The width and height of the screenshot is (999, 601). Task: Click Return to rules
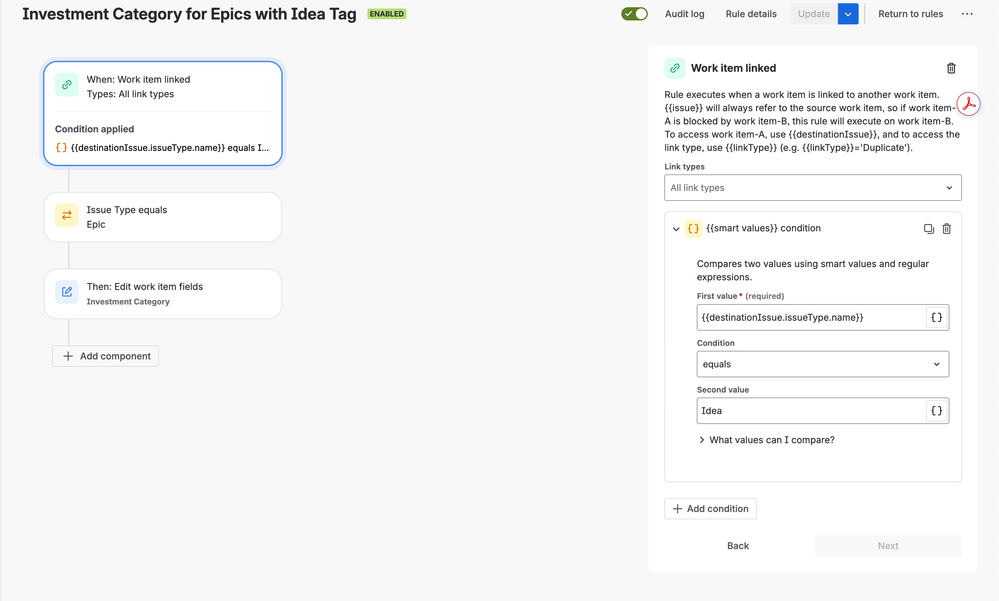point(910,14)
